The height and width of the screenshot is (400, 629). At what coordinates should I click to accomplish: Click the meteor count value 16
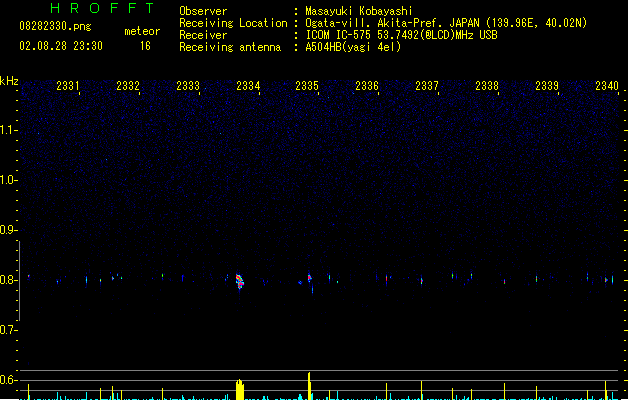145,46
